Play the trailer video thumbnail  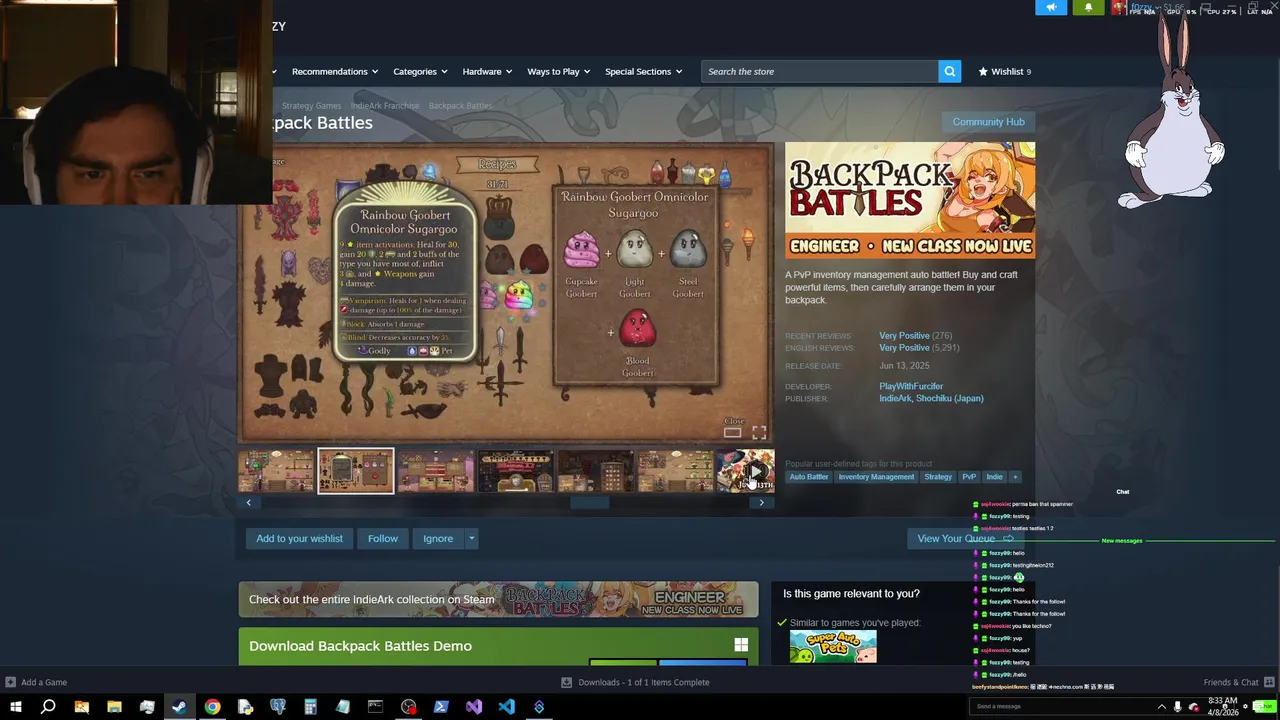tap(745, 471)
